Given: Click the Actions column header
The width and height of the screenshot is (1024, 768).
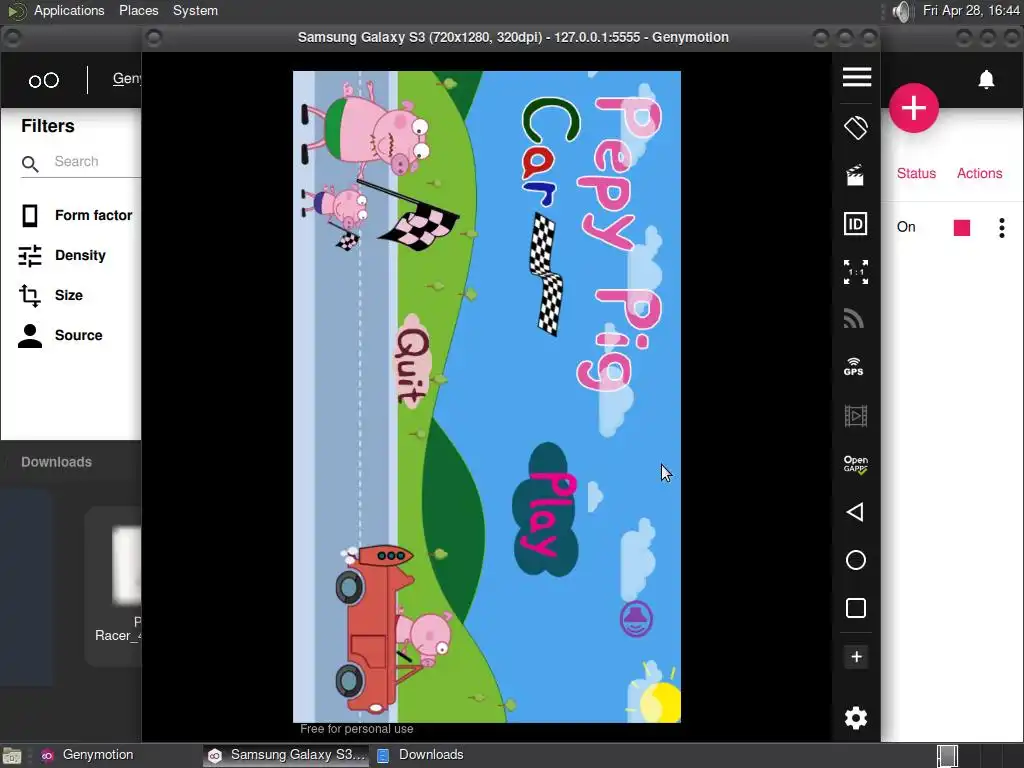Looking at the screenshot, I should (980, 173).
